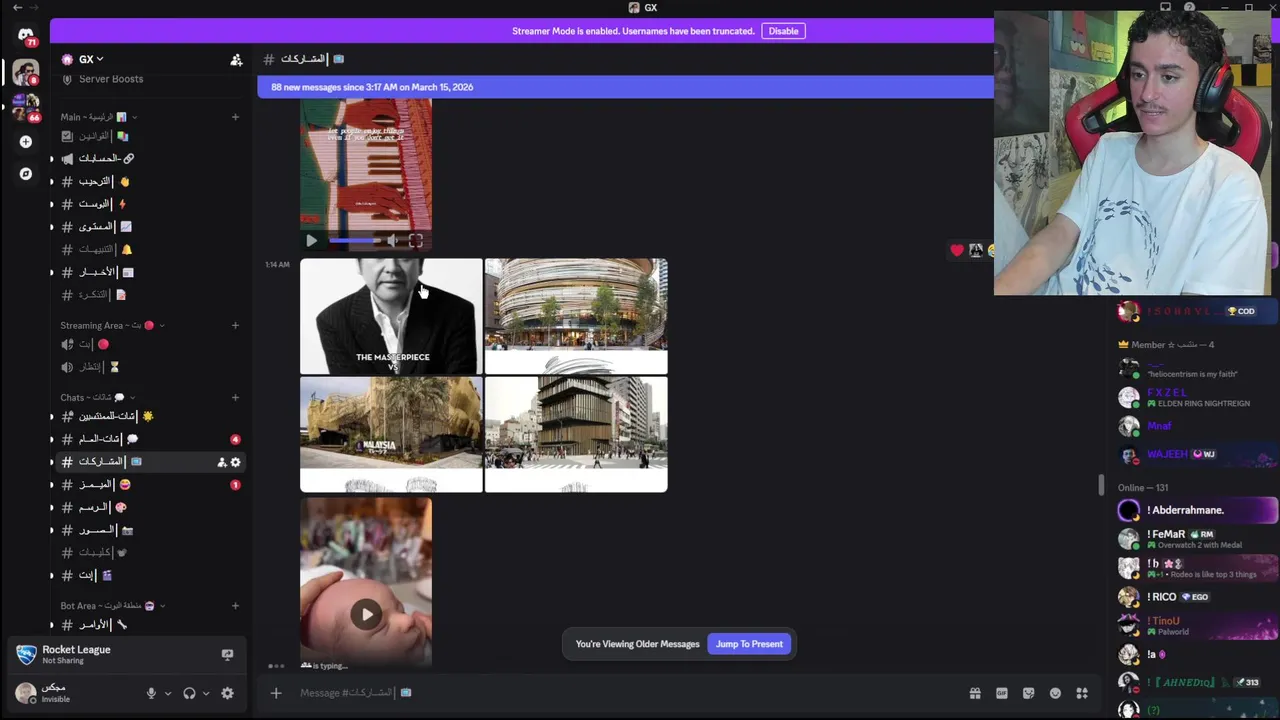Open the sticker picker
The image size is (1280, 720).
(1028, 693)
